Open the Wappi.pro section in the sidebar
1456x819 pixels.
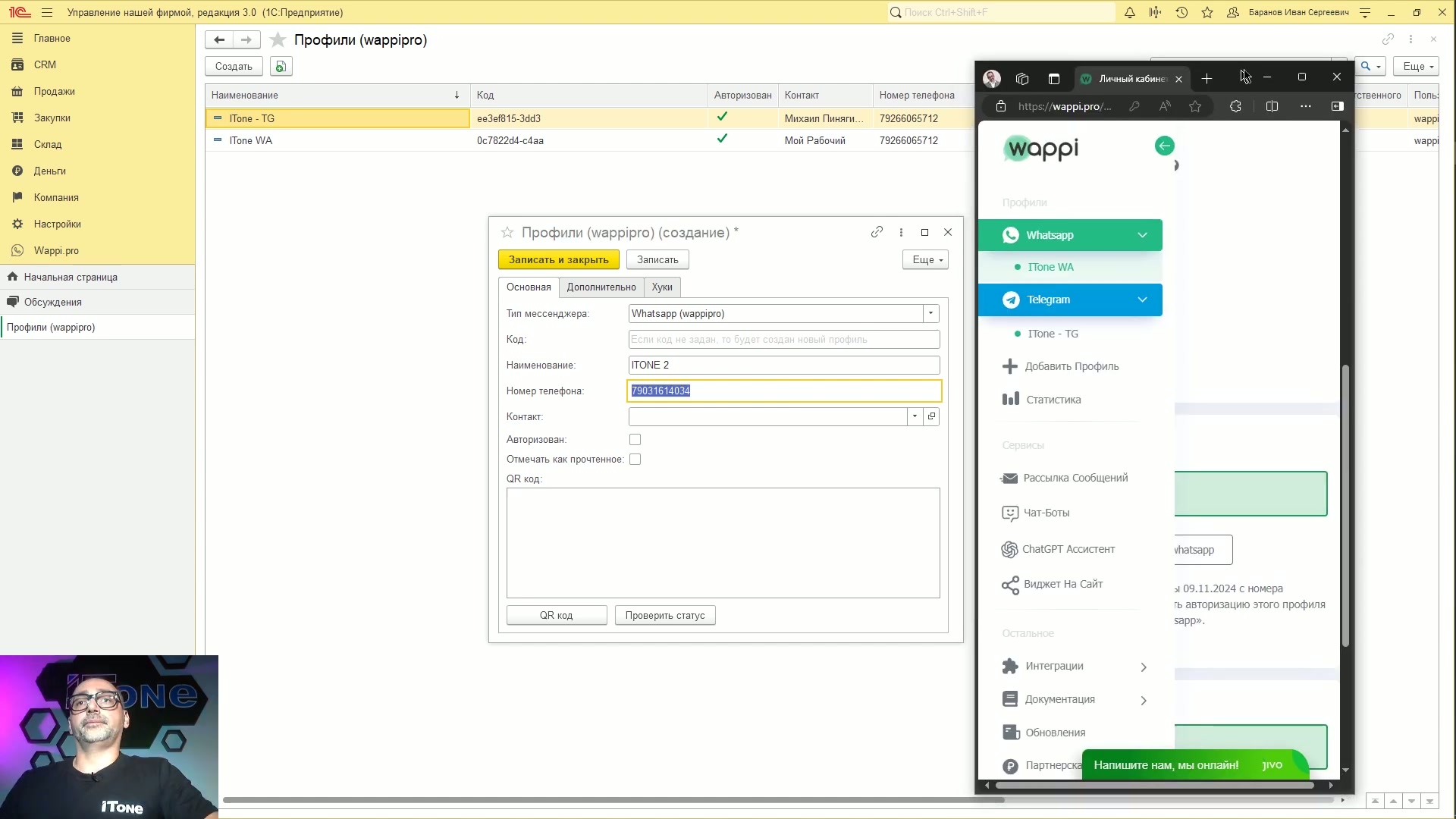point(97,251)
